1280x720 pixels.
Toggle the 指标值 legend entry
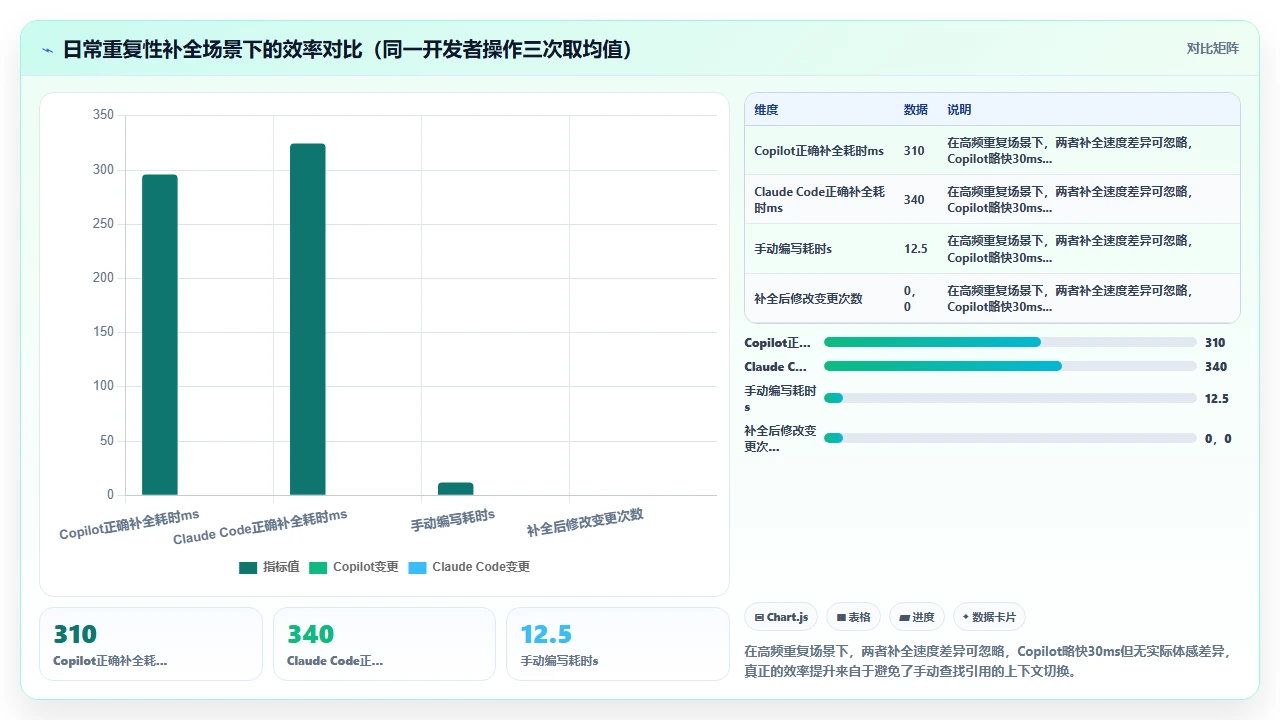pyautogui.click(x=269, y=567)
